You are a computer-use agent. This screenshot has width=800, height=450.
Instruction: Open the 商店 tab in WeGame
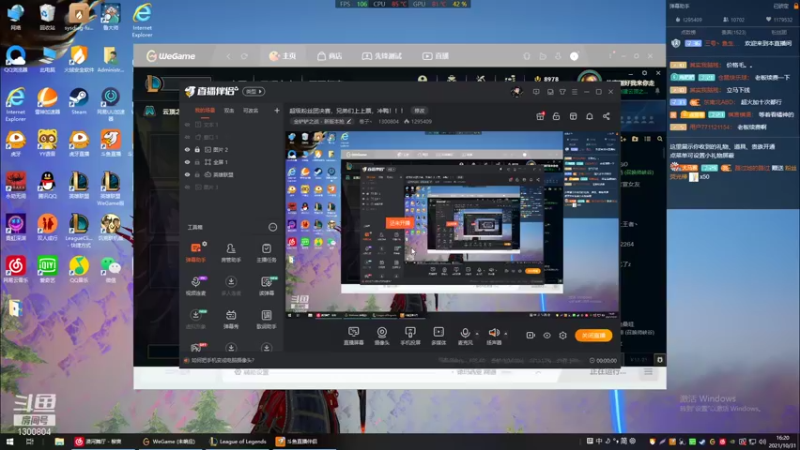(330, 56)
